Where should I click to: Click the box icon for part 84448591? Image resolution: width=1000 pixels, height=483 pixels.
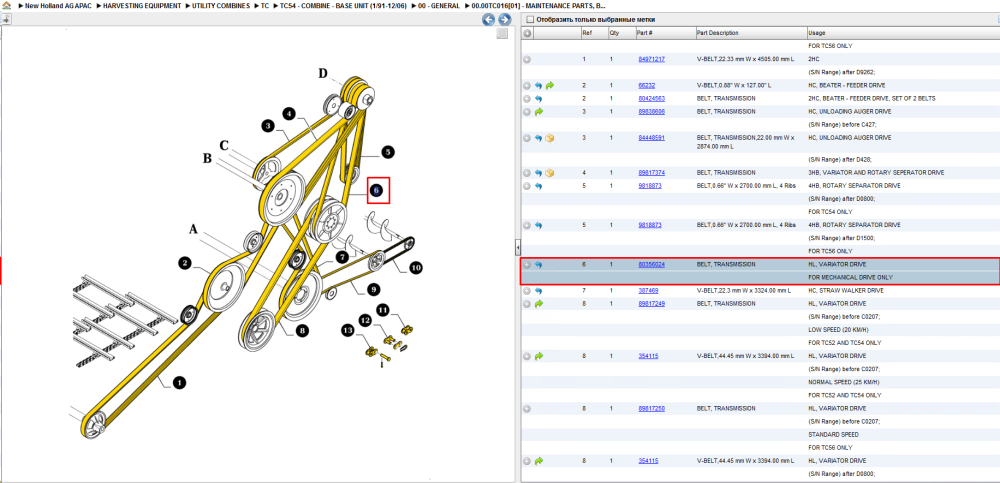click(x=549, y=138)
